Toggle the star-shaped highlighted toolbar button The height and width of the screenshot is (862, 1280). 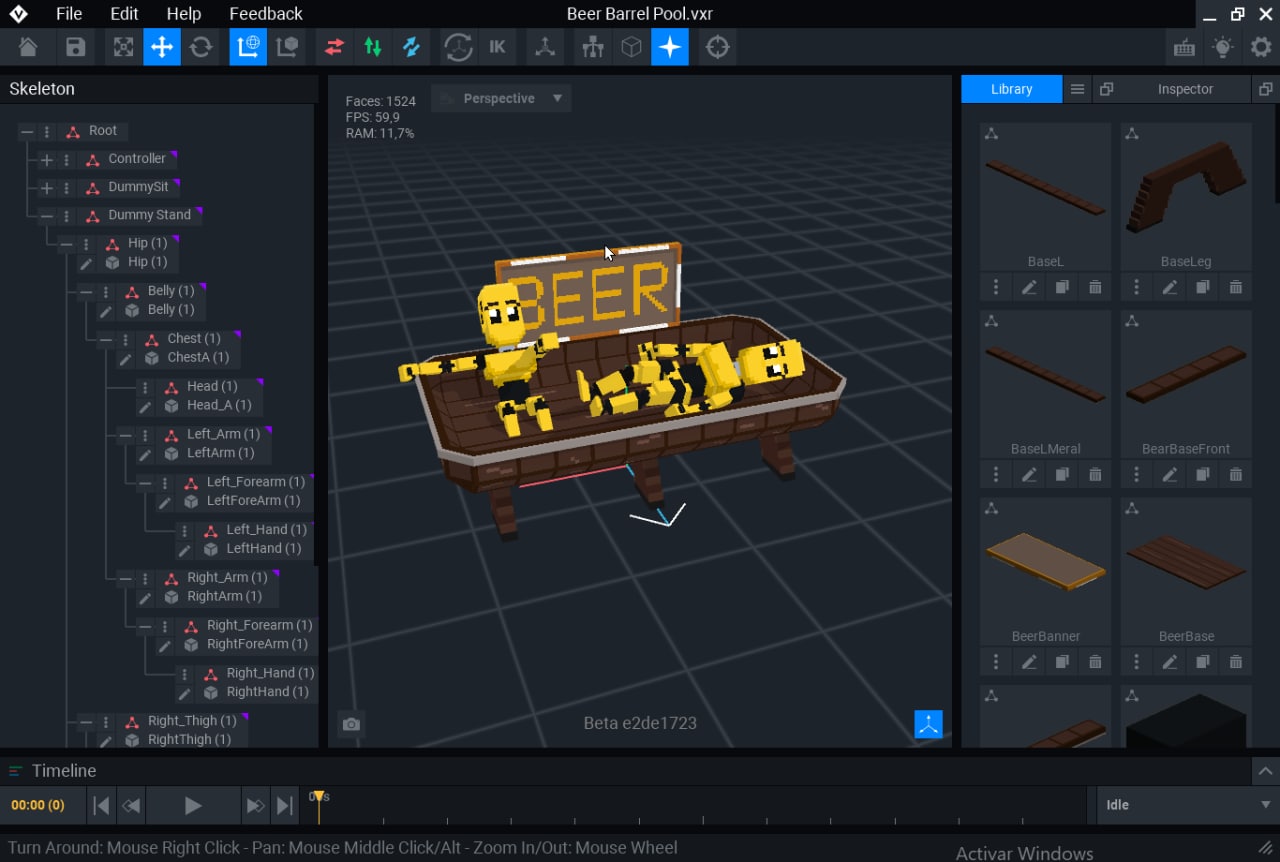coord(670,47)
